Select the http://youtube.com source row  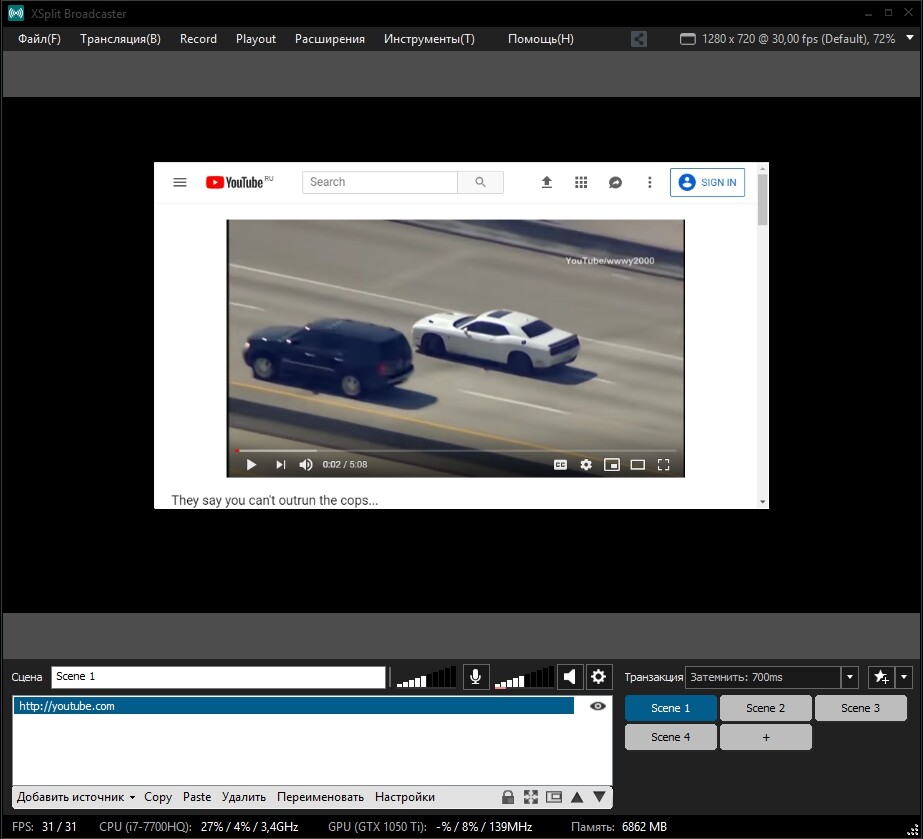(x=293, y=706)
